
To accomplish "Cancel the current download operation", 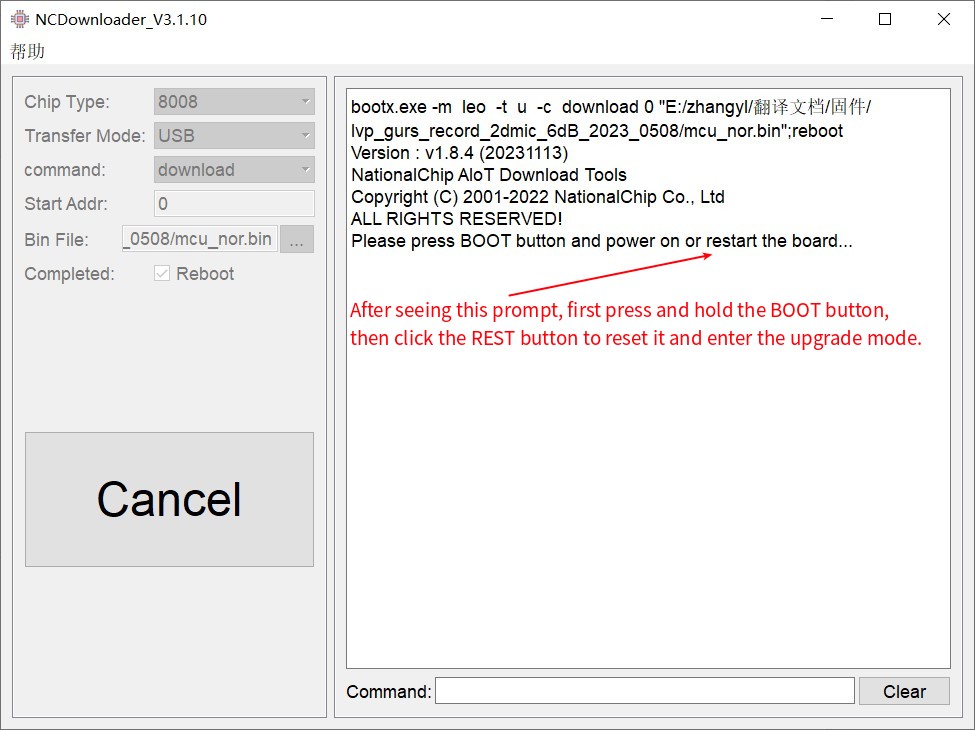I will [169, 499].
